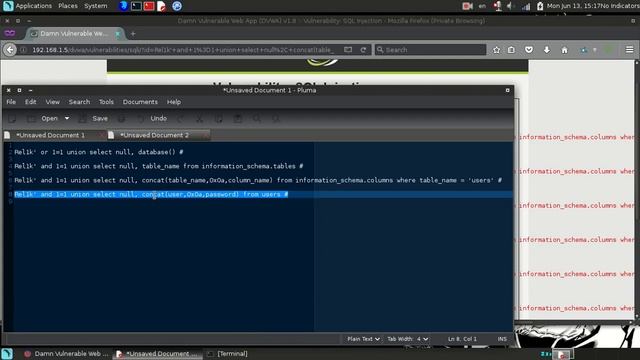Open Find and Replace icon in Pluma toolbar

[x=276, y=118]
